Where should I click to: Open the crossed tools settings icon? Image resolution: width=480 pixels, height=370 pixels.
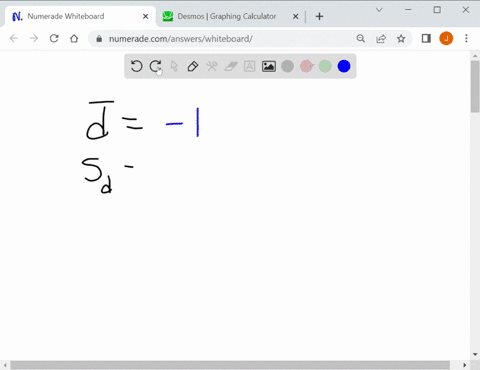point(212,66)
